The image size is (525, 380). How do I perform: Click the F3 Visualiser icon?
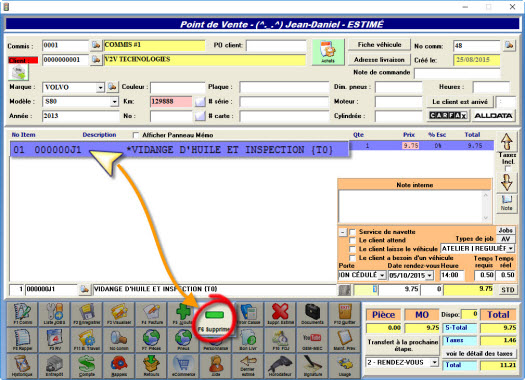pos(119,314)
